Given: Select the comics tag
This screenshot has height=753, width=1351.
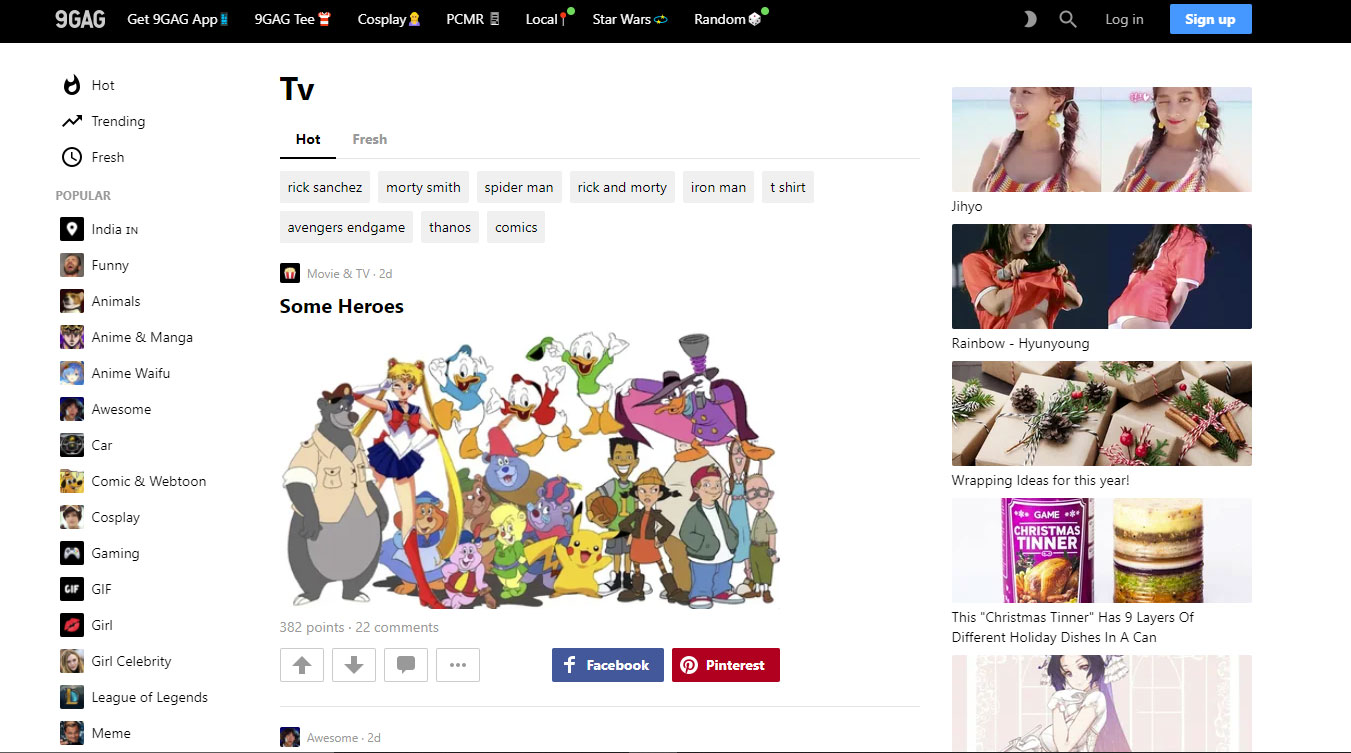Looking at the screenshot, I should [x=516, y=227].
